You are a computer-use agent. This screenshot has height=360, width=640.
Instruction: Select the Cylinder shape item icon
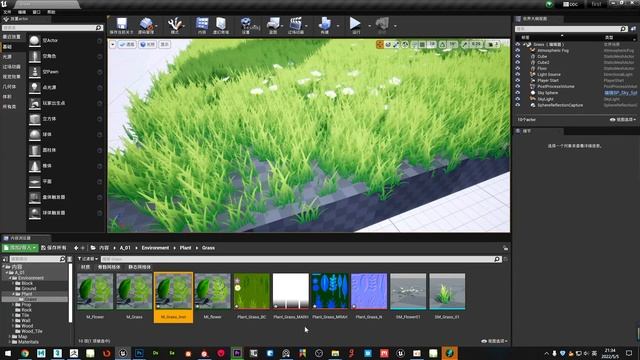pyautogui.click(x=35, y=150)
